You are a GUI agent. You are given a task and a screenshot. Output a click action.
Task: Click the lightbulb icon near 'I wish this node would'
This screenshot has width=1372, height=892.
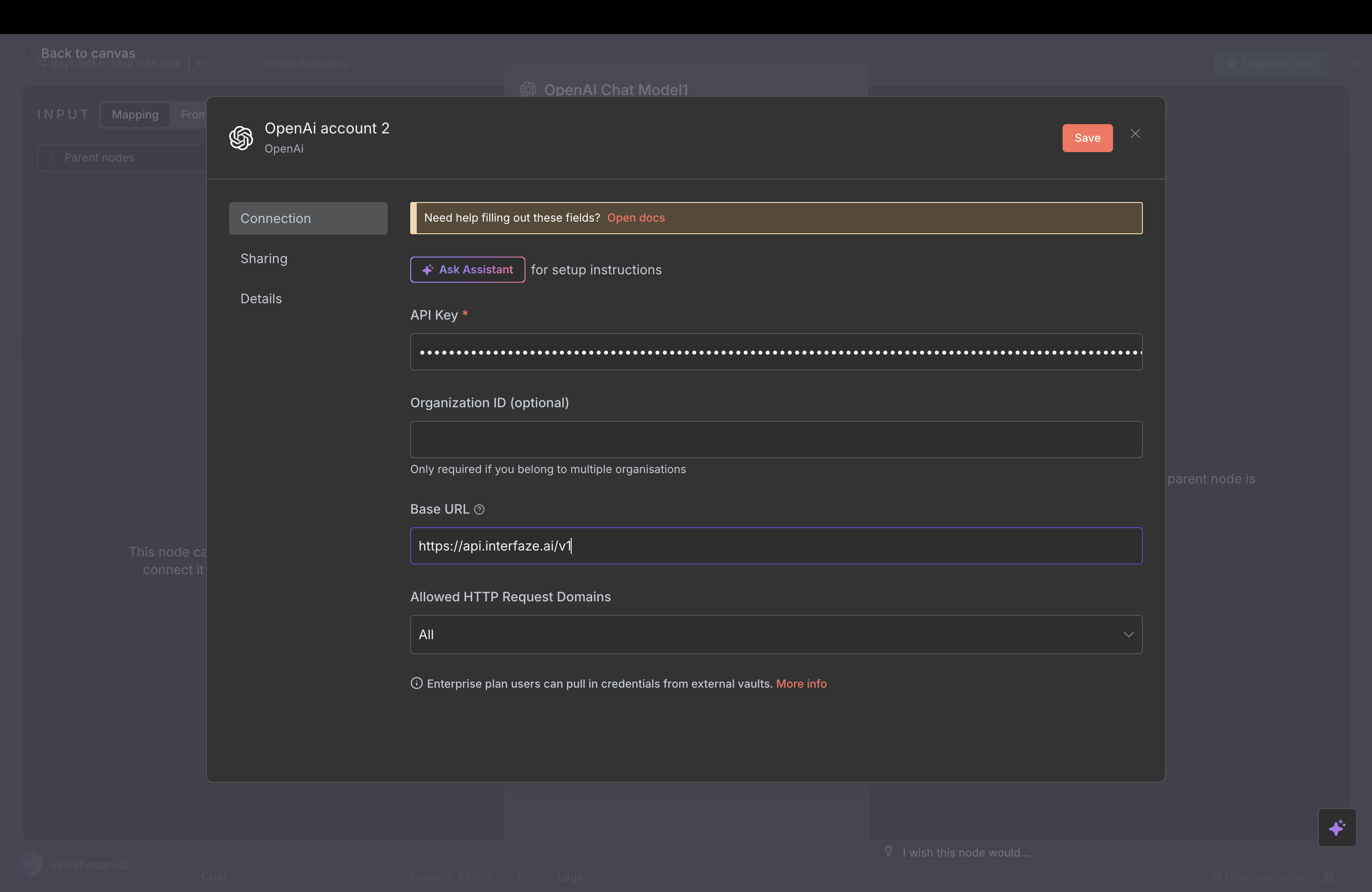889,851
